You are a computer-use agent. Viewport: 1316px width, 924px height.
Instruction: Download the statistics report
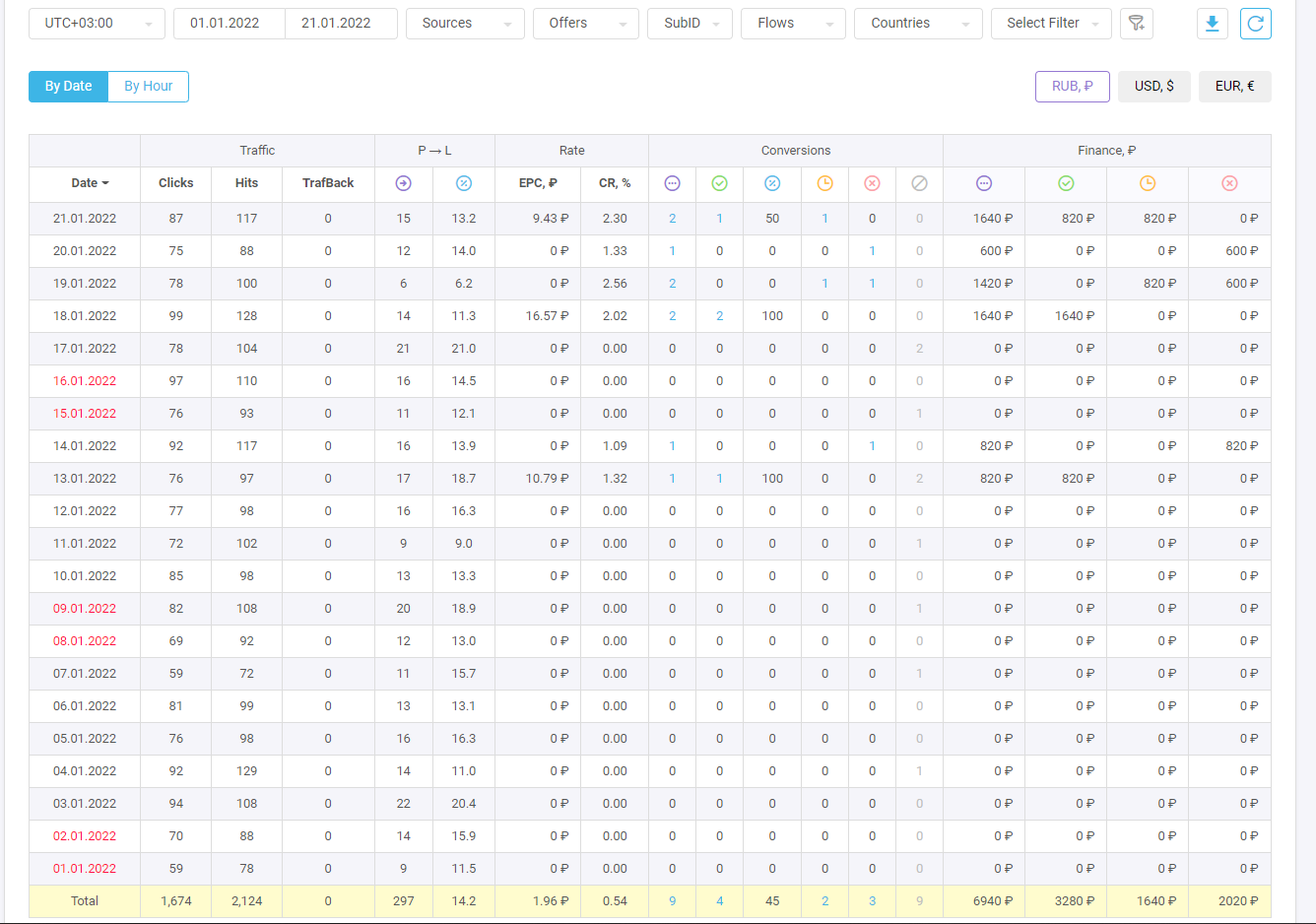[1213, 24]
